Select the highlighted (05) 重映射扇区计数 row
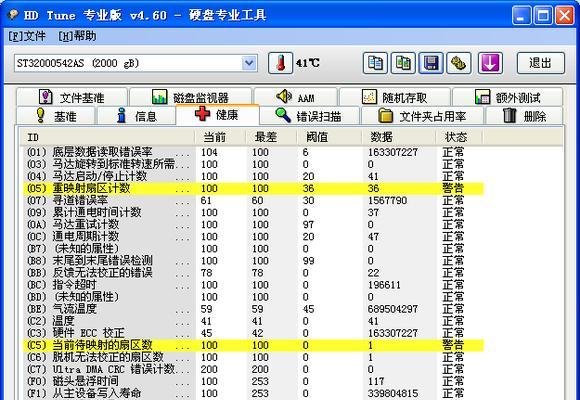Image resolution: width=580 pixels, height=400 pixels. (x=253, y=188)
